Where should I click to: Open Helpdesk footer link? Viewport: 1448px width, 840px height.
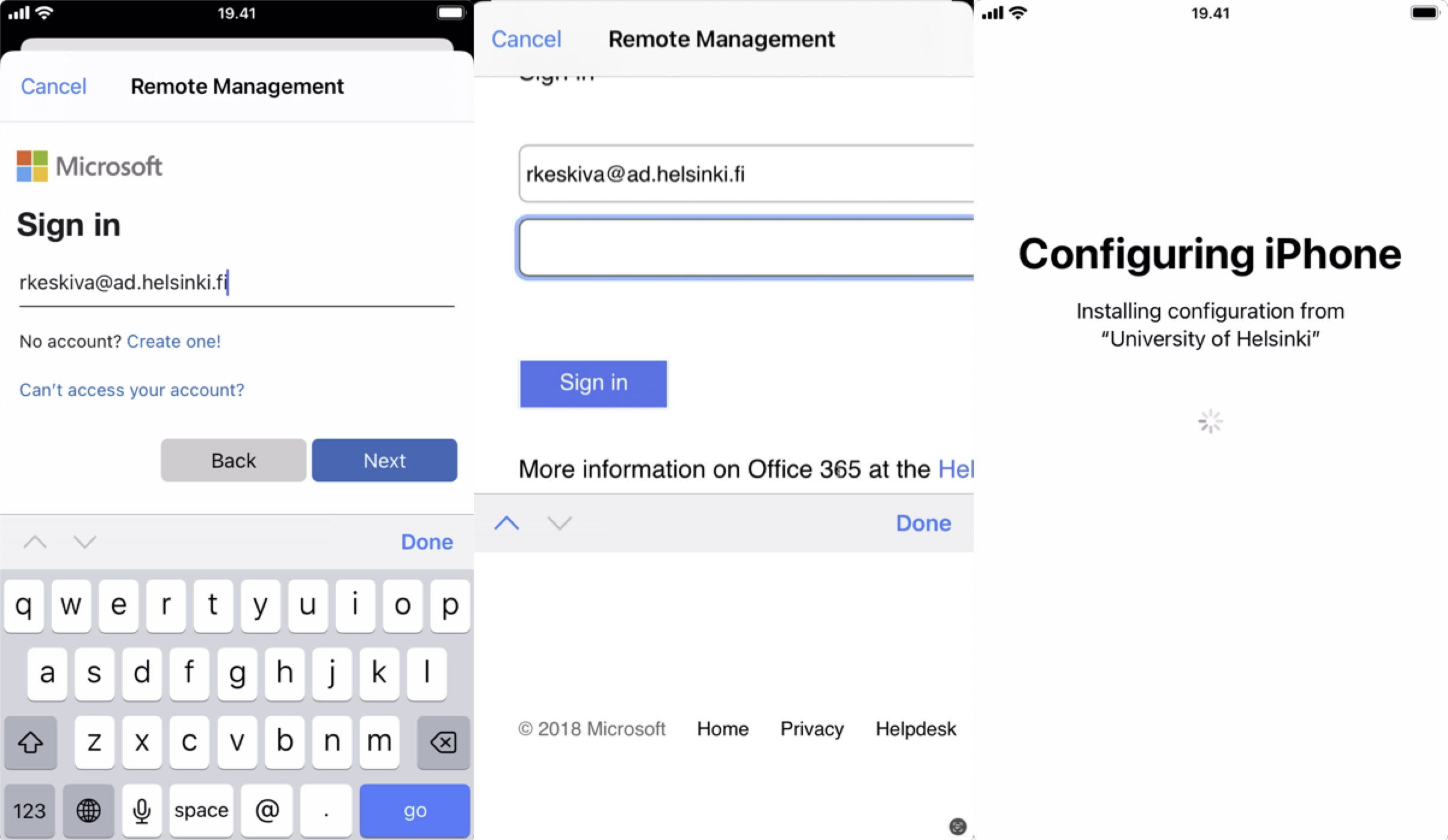(x=915, y=729)
